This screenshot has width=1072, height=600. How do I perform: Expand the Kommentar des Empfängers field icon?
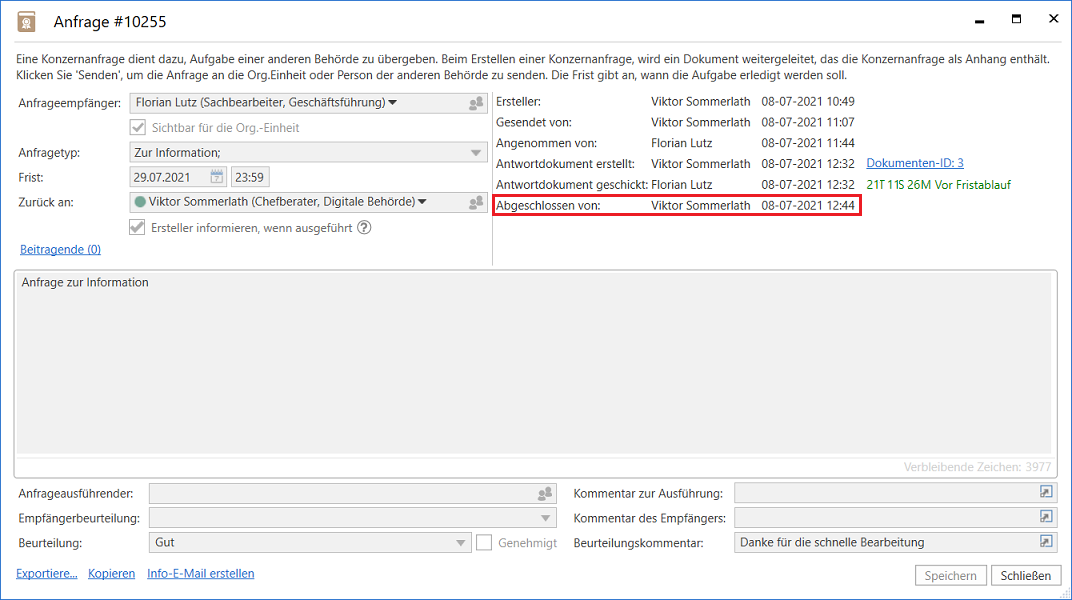[x=1046, y=517]
